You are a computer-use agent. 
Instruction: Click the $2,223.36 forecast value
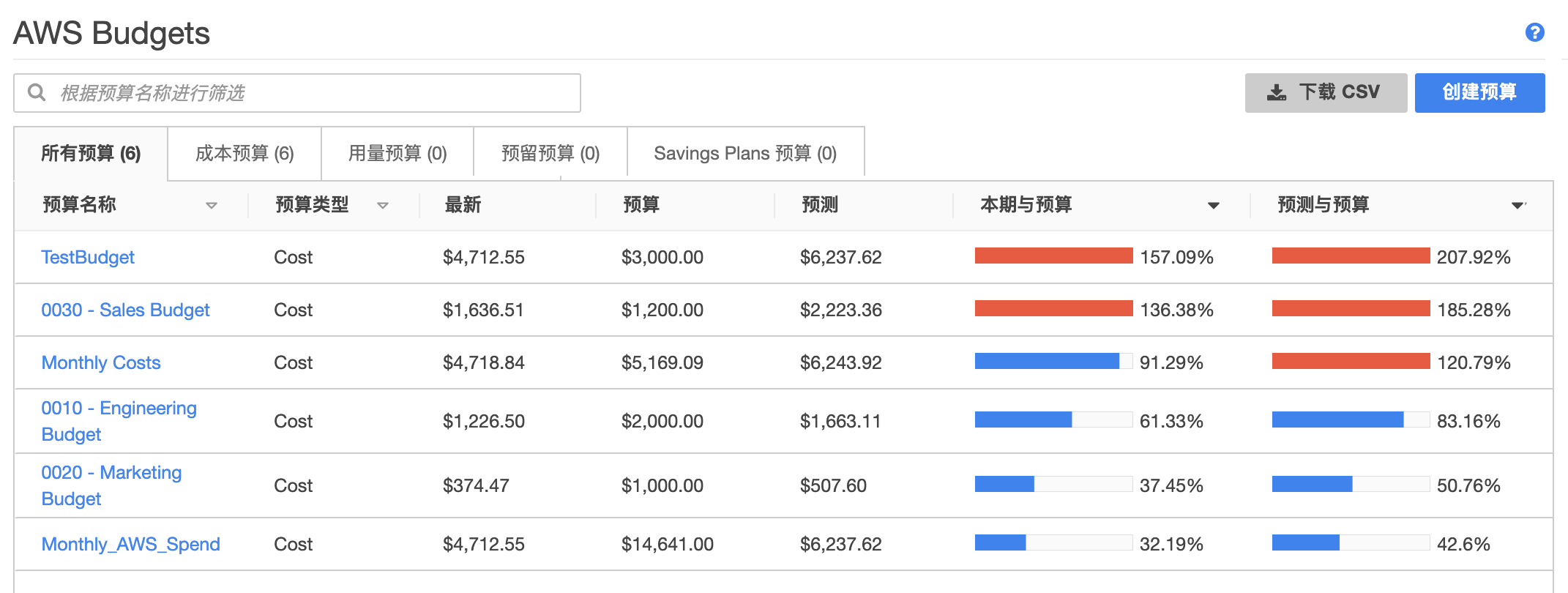pyautogui.click(x=841, y=310)
